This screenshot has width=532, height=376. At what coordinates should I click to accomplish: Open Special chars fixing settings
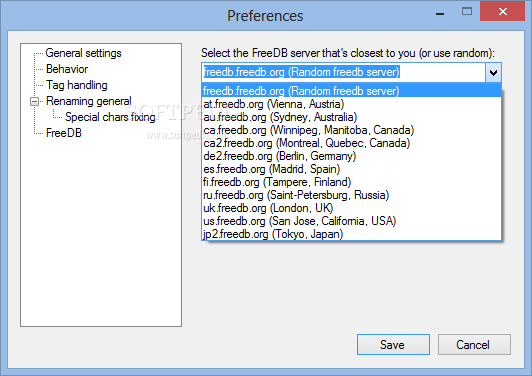tap(110, 117)
